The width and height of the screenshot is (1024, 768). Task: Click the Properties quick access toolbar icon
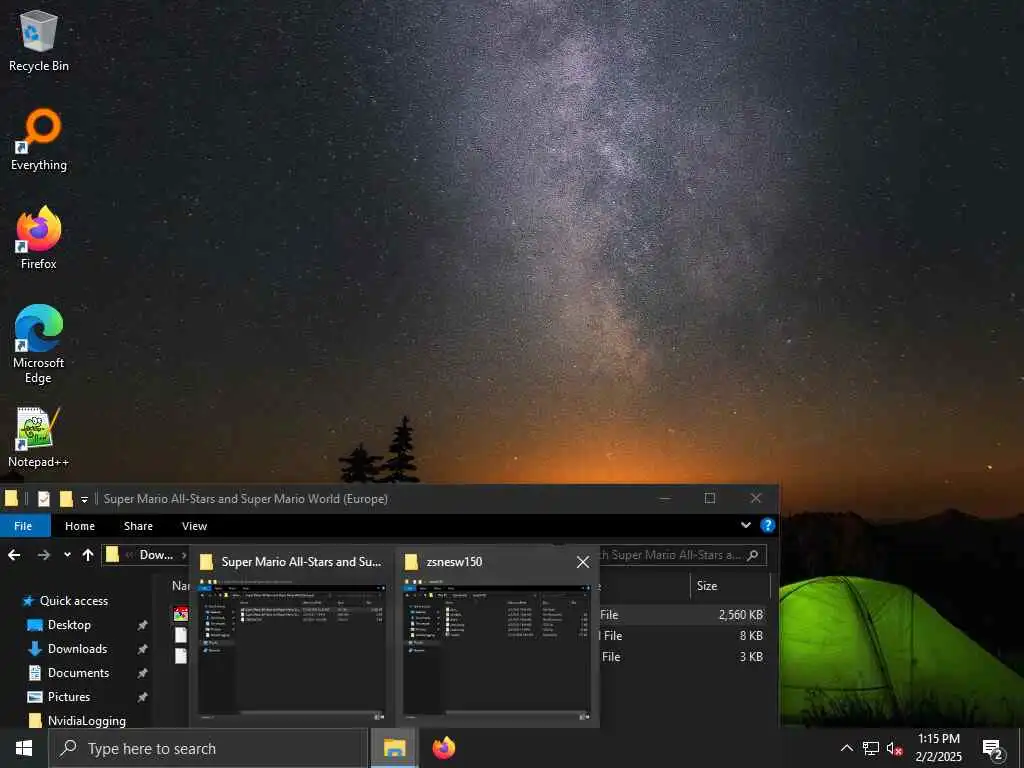point(44,499)
